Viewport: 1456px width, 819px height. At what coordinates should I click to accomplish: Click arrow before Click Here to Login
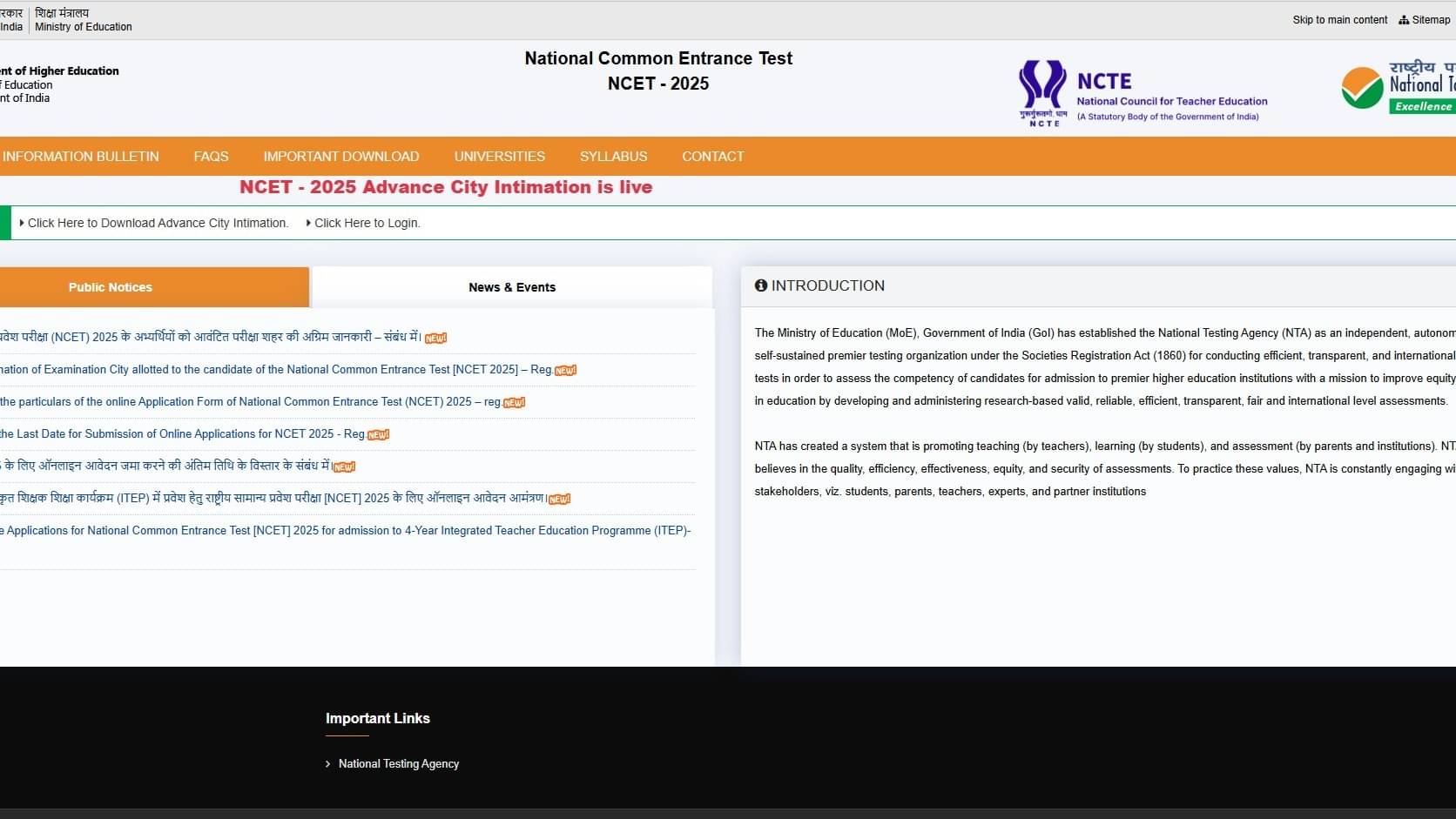(308, 223)
